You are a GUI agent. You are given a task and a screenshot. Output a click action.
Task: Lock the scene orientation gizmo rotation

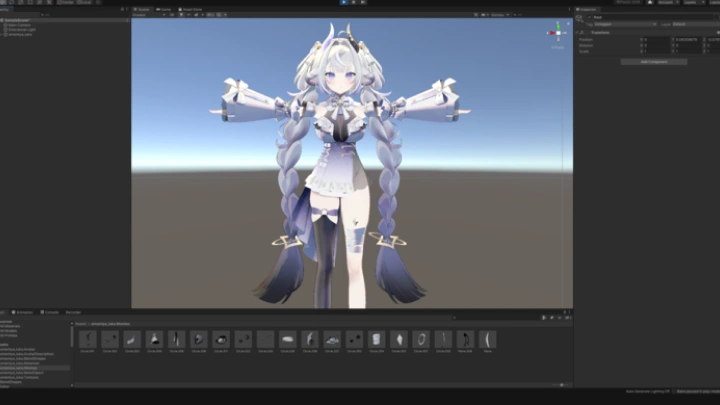point(568,23)
